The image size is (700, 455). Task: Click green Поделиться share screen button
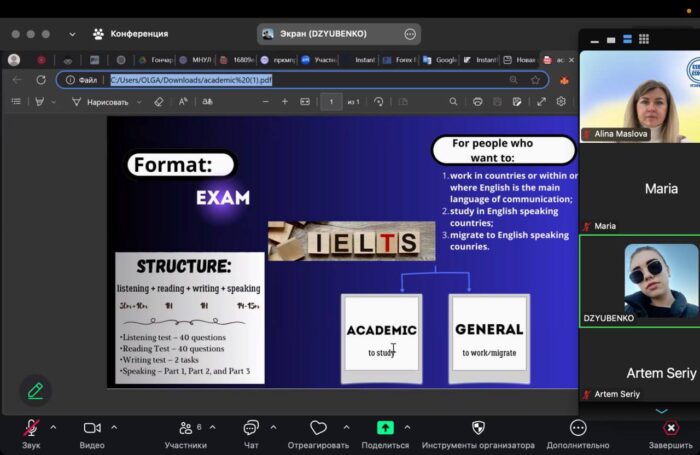coord(385,428)
